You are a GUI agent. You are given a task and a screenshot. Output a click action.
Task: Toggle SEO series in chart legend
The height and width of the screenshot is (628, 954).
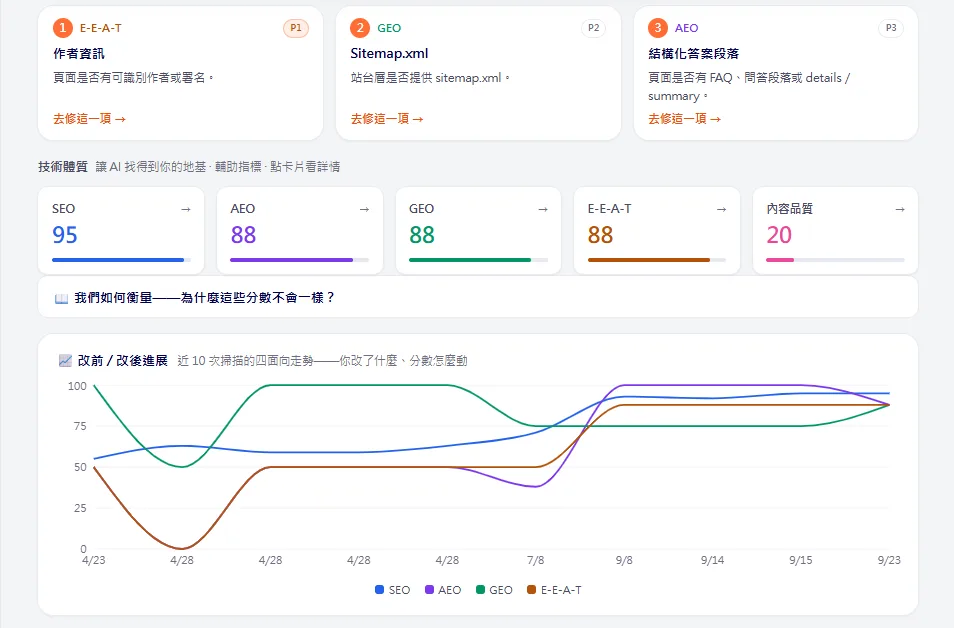click(x=392, y=590)
